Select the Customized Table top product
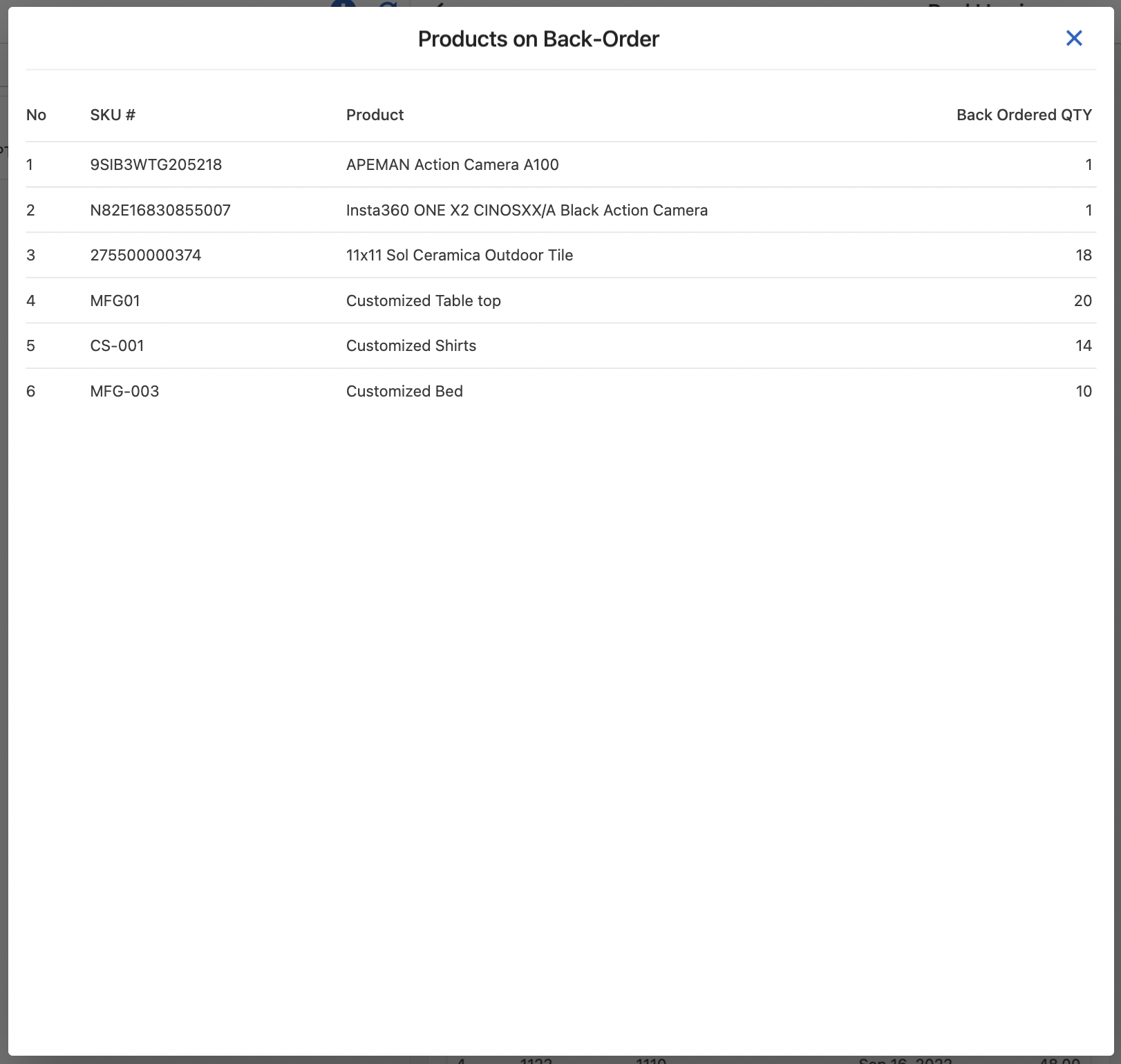The height and width of the screenshot is (1064, 1121). click(423, 301)
